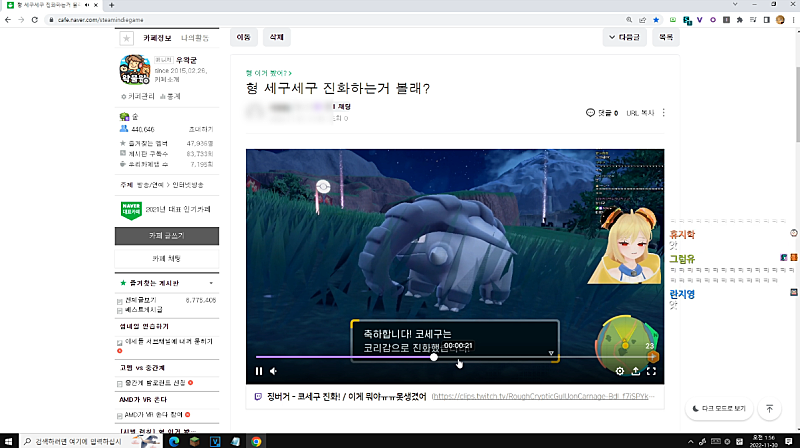Screen dimensions: 800x448
Task: Open the Chrome profile avatar
Action: coord(780,20)
